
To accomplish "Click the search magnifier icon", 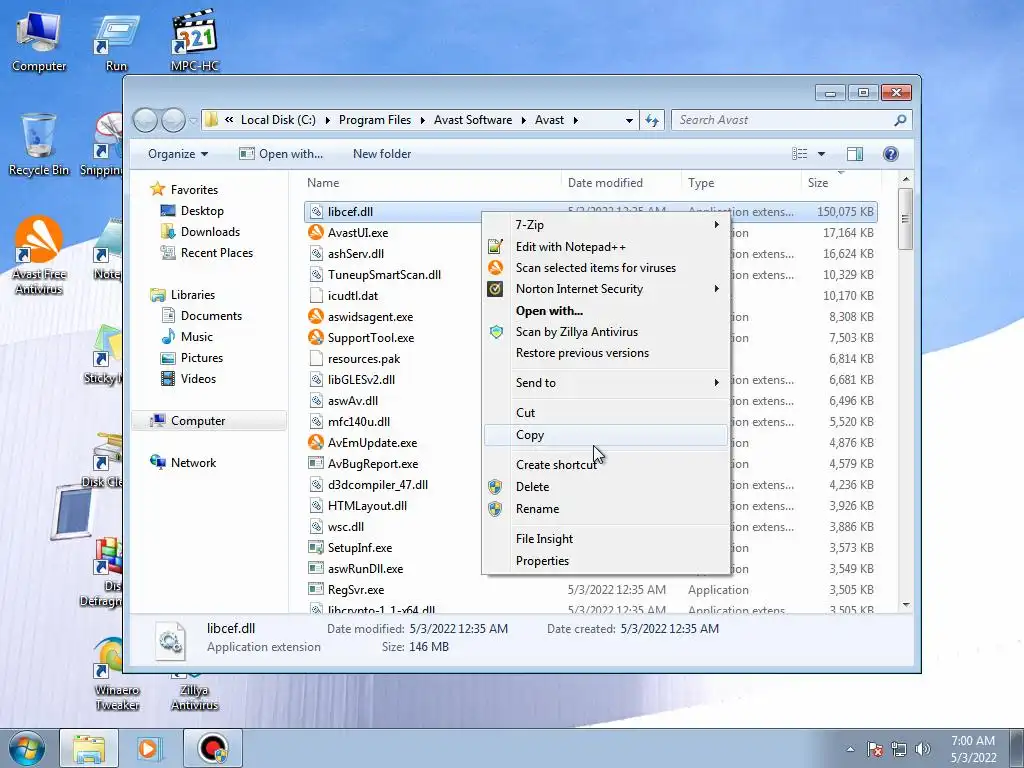I will (900, 120).
